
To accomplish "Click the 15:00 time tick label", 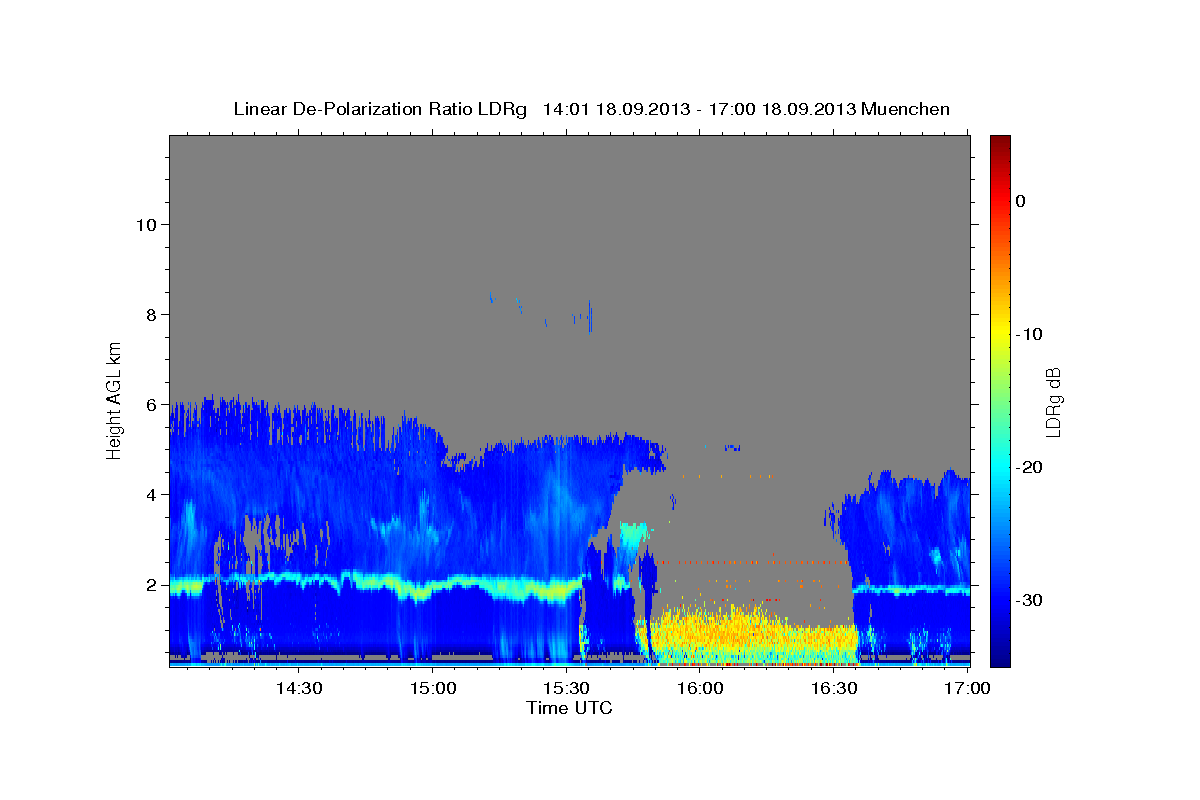I will tap(432, 688).
